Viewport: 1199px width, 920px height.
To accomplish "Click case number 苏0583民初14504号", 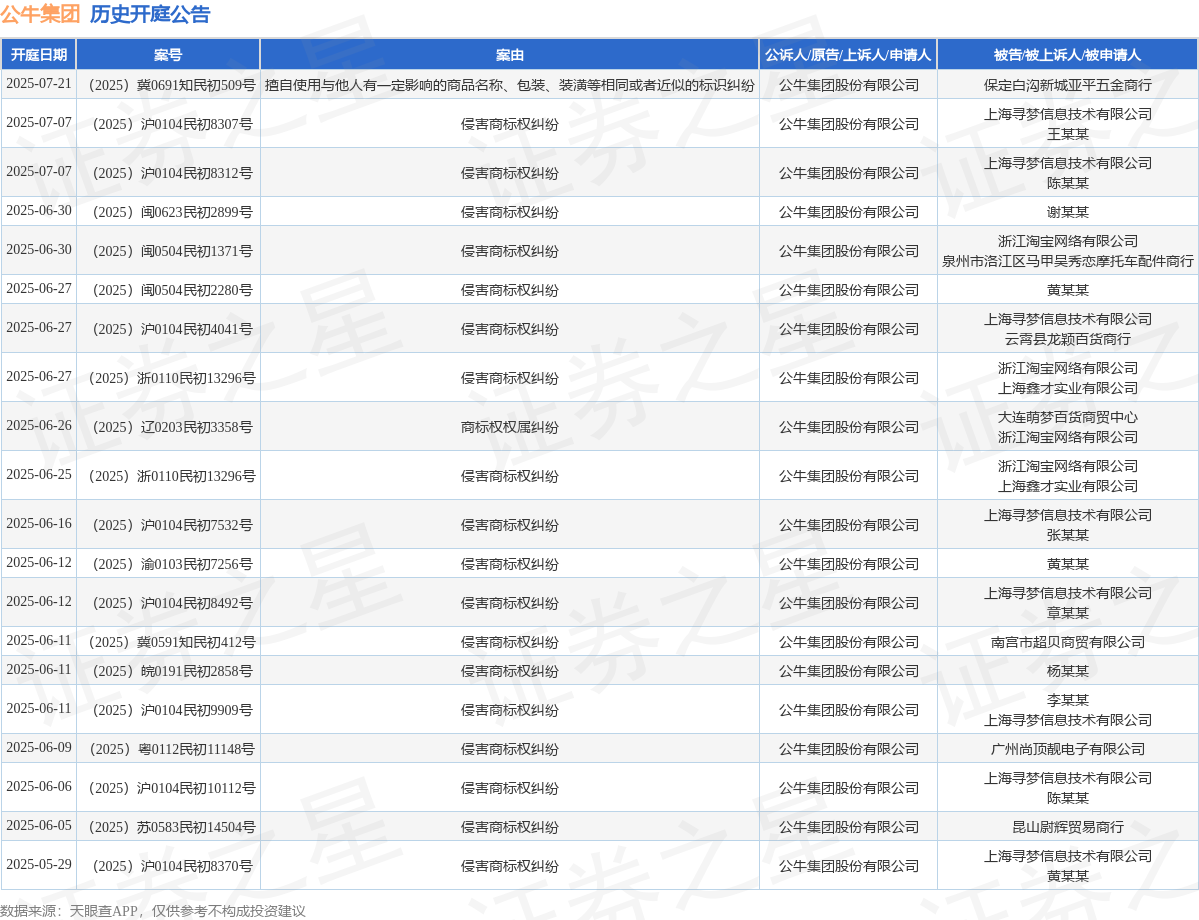I will coord(172,827).
